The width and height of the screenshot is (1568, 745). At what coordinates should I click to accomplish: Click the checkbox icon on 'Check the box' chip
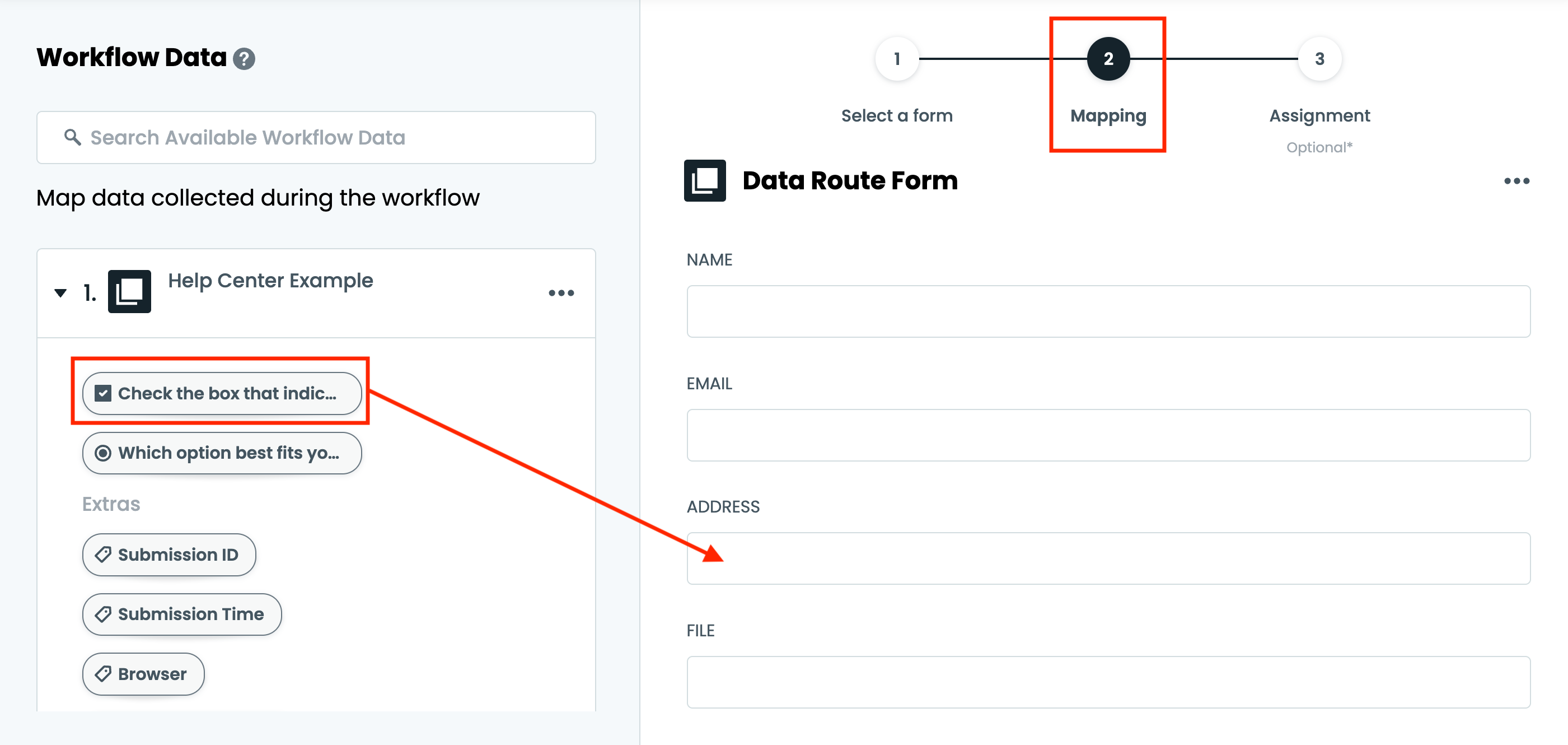pos(103,394)
